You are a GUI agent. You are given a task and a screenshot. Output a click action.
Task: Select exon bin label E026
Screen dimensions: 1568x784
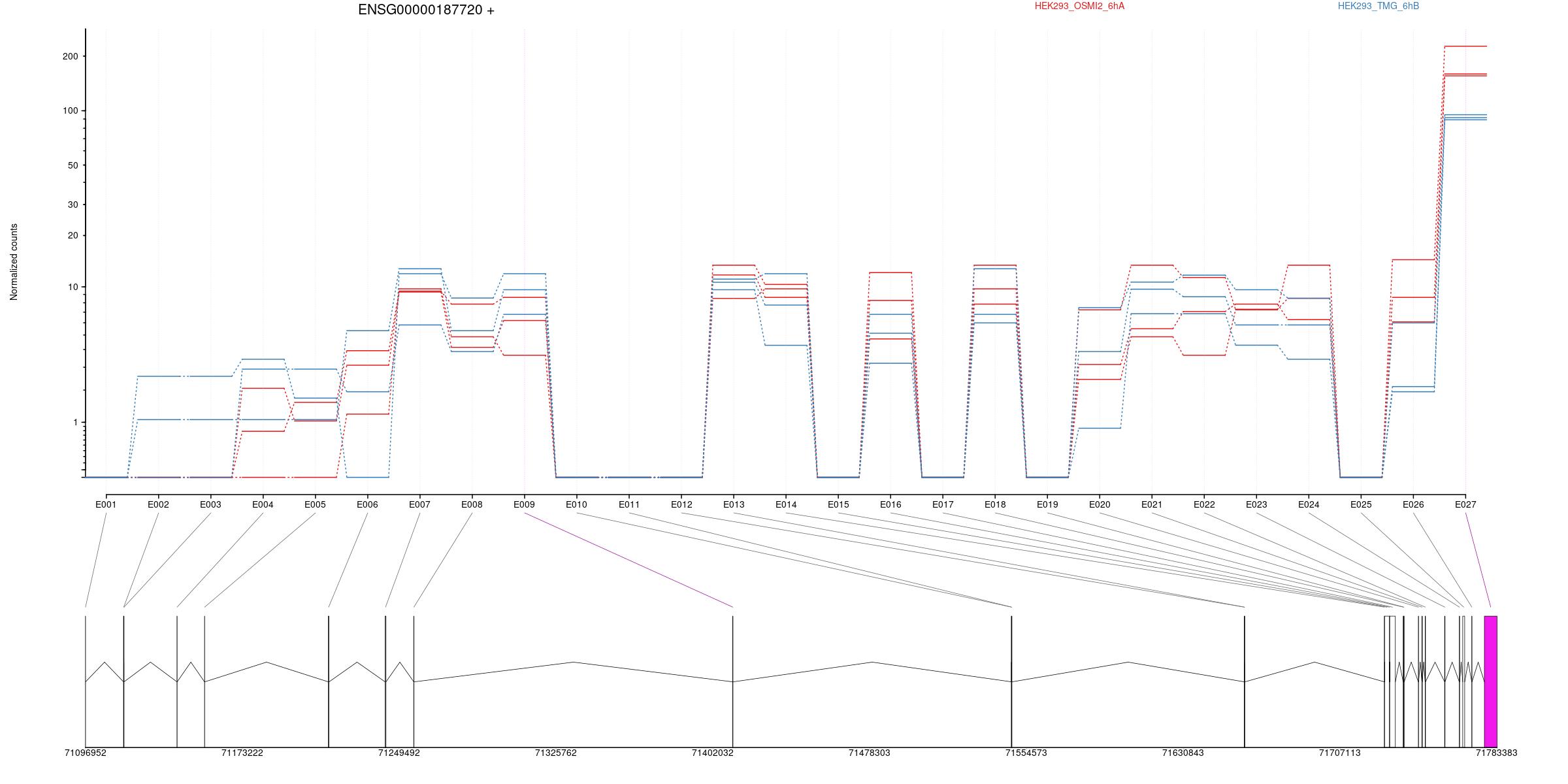point(1413,504)
